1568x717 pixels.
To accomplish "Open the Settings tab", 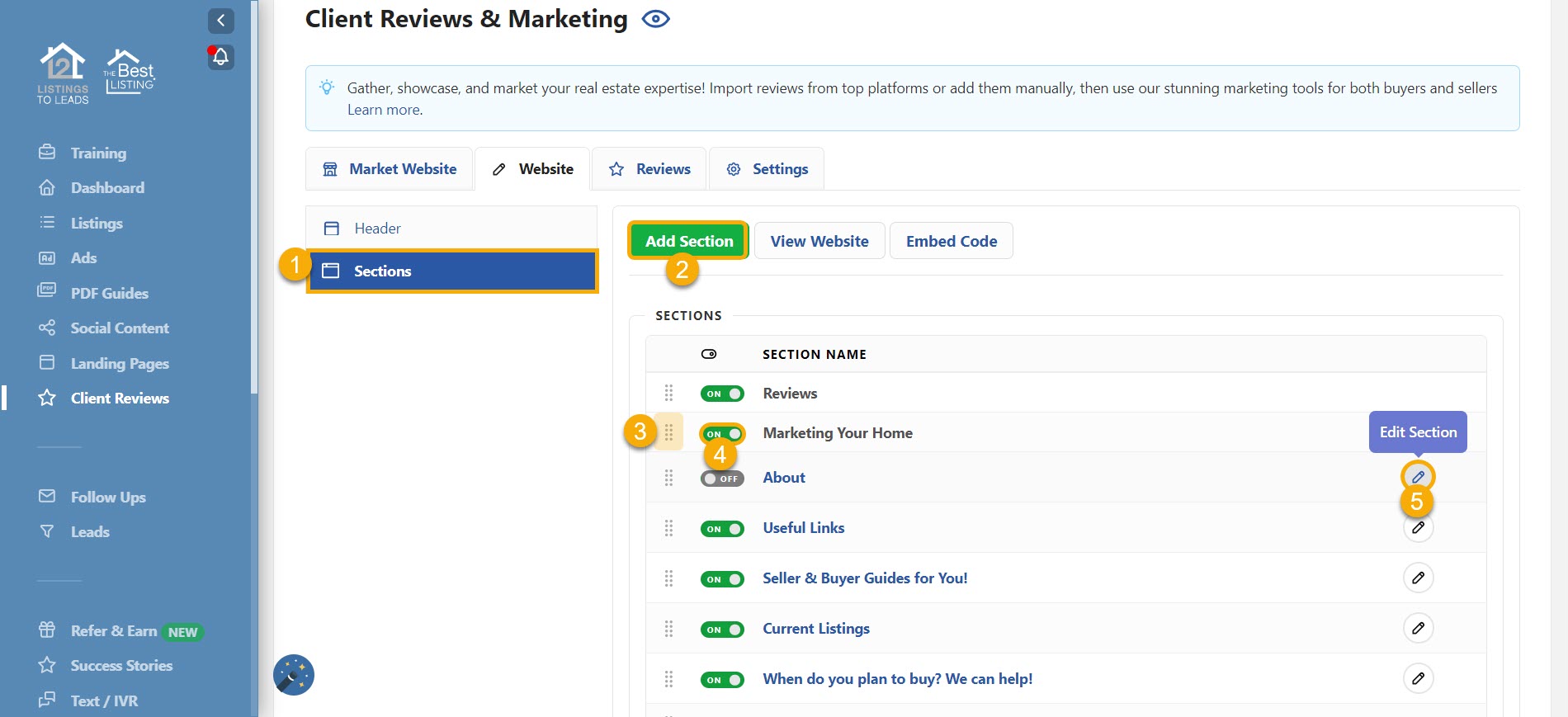I will pos(767,169).
